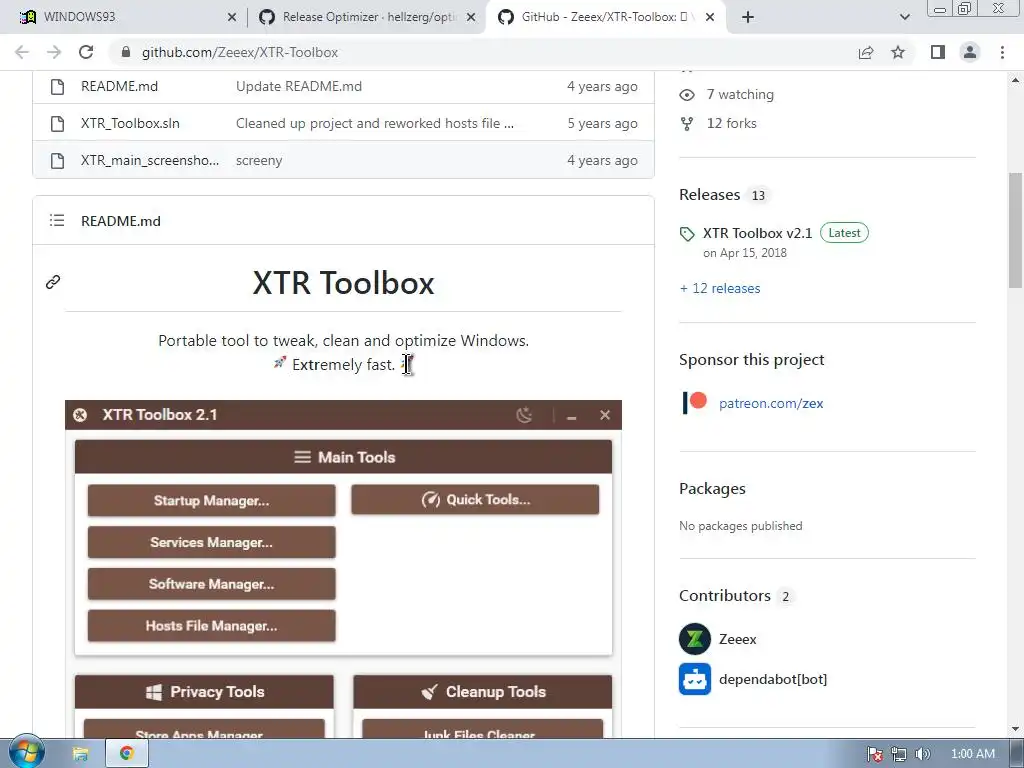Open Zeeex contributor profile
Viewport: 1024px width, 768px height.
pos(737,639)
